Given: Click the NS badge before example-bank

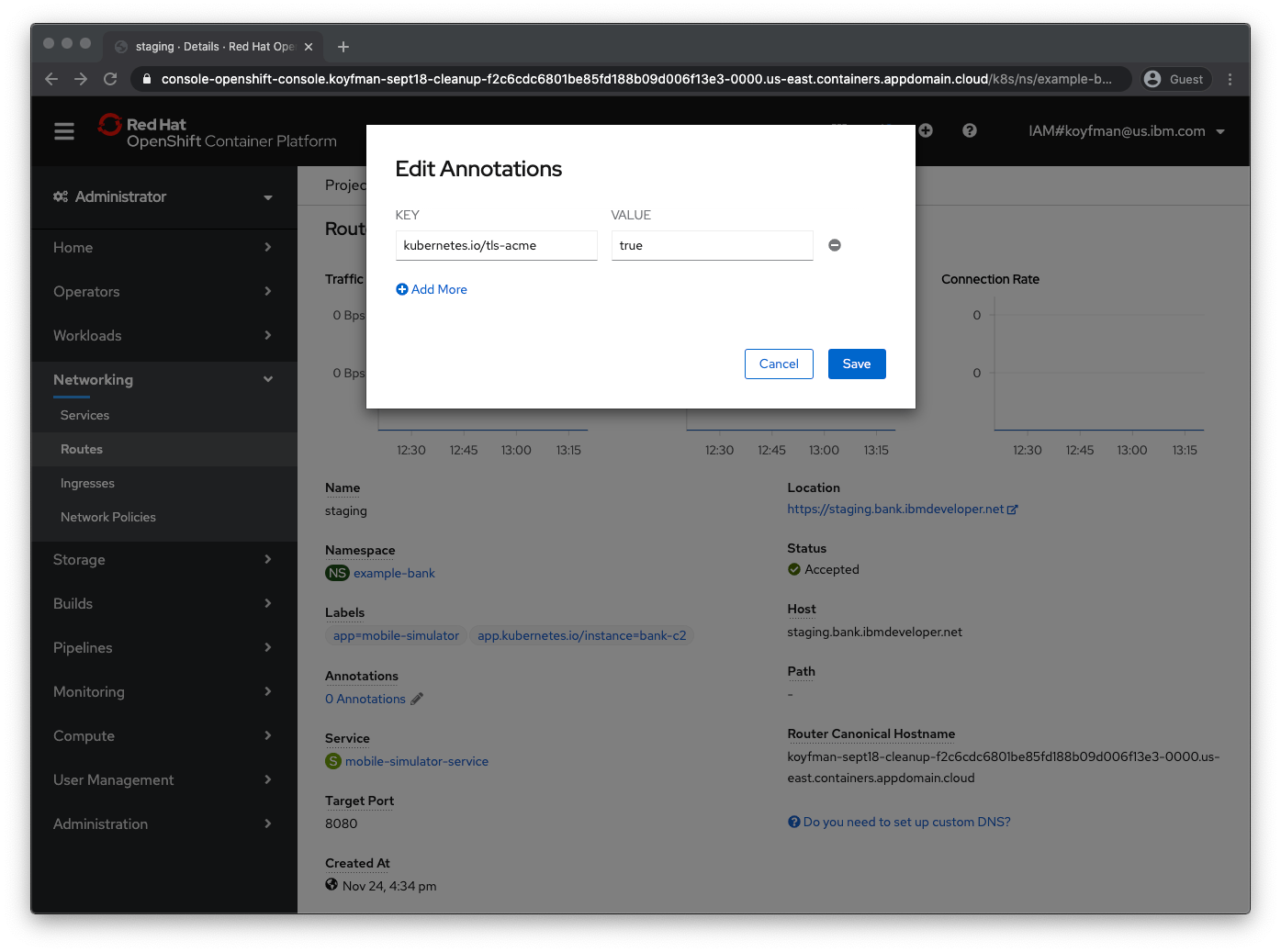Looking at the screenshot, I should point(336,573).
